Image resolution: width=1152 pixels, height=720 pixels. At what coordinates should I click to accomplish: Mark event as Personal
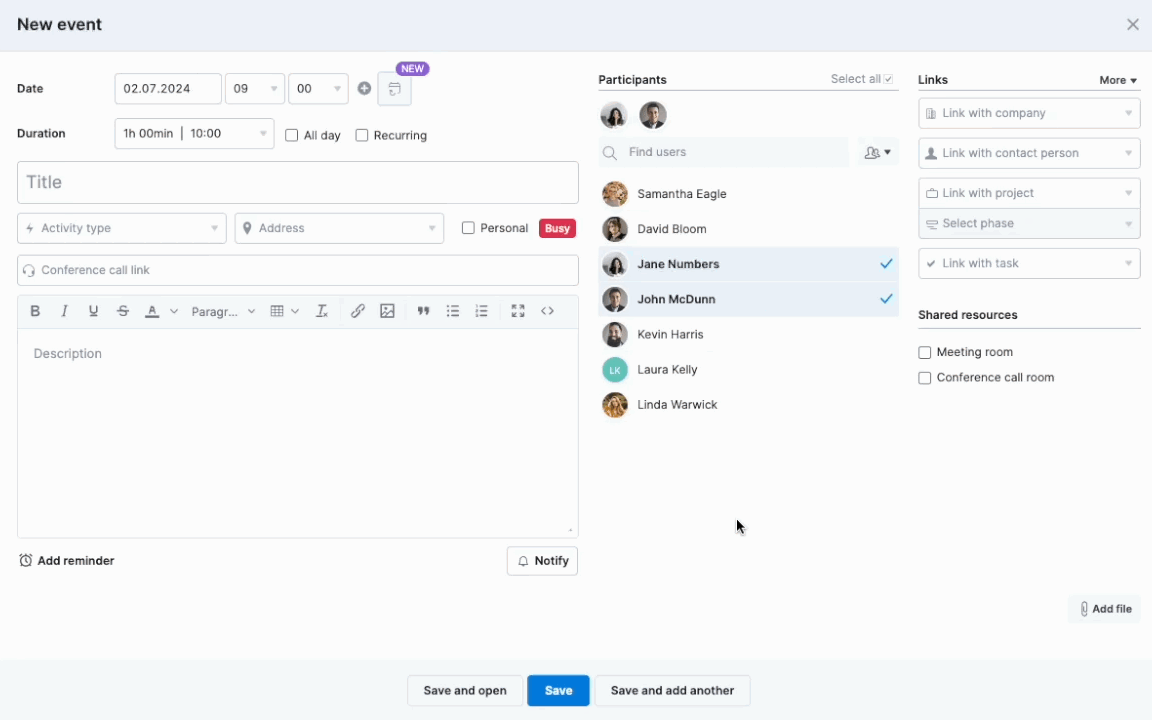pyautogui.click(x=468, y=228)
